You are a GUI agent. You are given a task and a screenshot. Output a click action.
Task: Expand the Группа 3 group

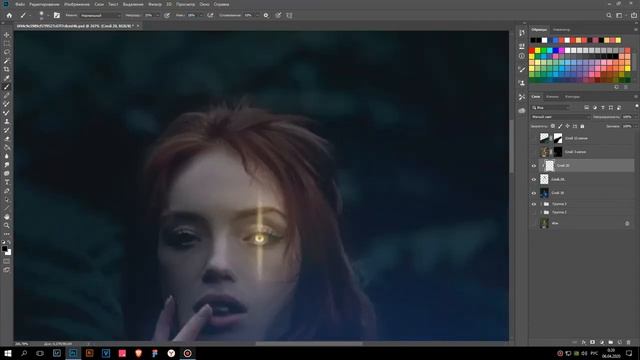[542, 204]
